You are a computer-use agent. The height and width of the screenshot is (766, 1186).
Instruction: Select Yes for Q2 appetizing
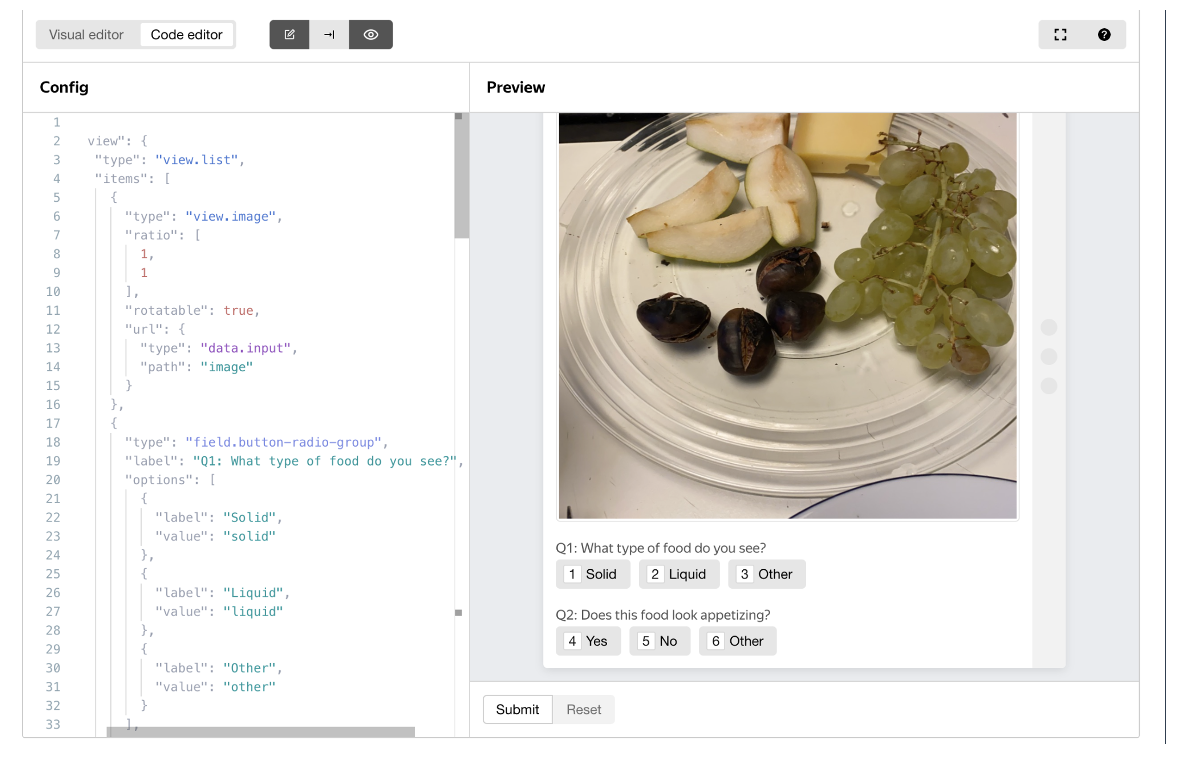(x=588, y=641)
